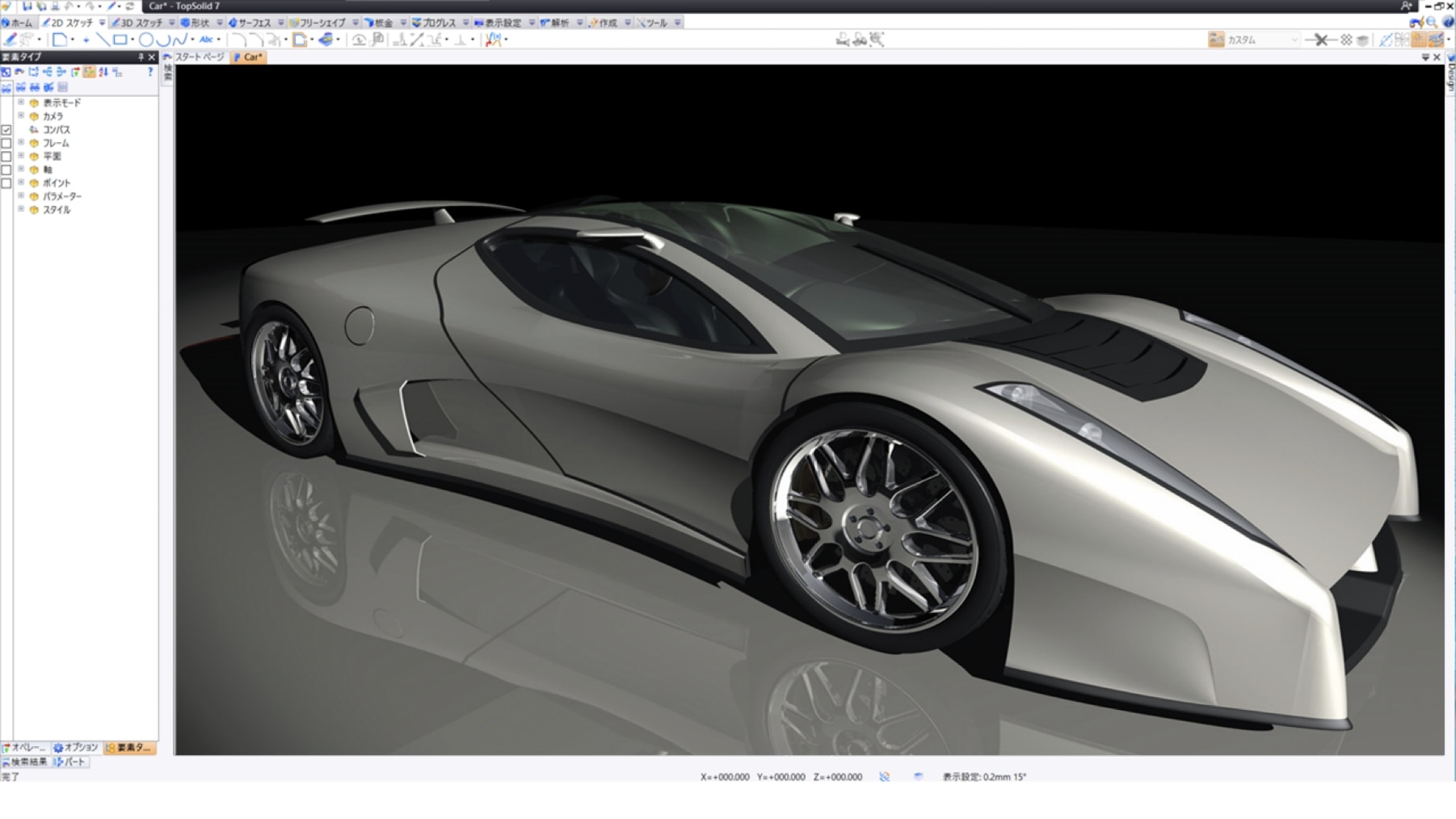The image size is (1456, 819).
Task: Pin the 要素タイプ panel
Action: click(x=141, y=57)
